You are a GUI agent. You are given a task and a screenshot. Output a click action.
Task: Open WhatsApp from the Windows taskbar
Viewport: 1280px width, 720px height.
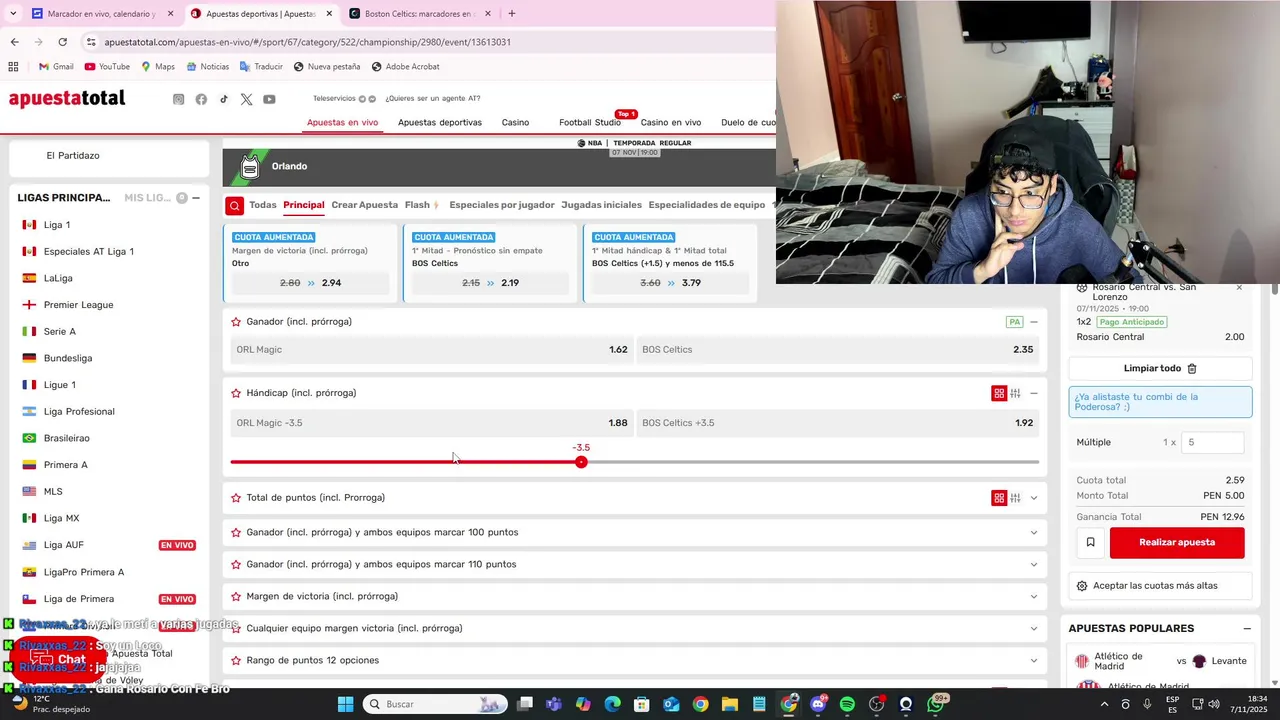(x=935, y=704)
